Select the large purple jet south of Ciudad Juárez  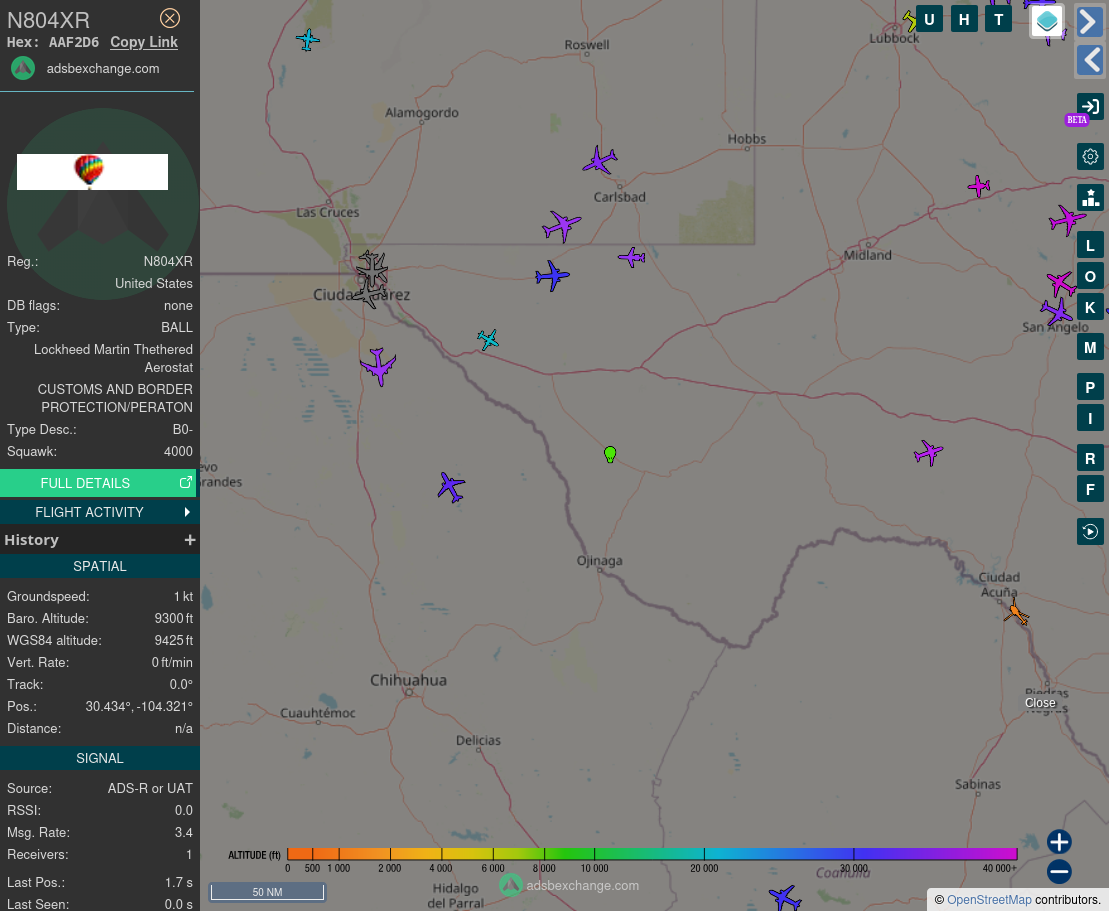click(378, 366)
